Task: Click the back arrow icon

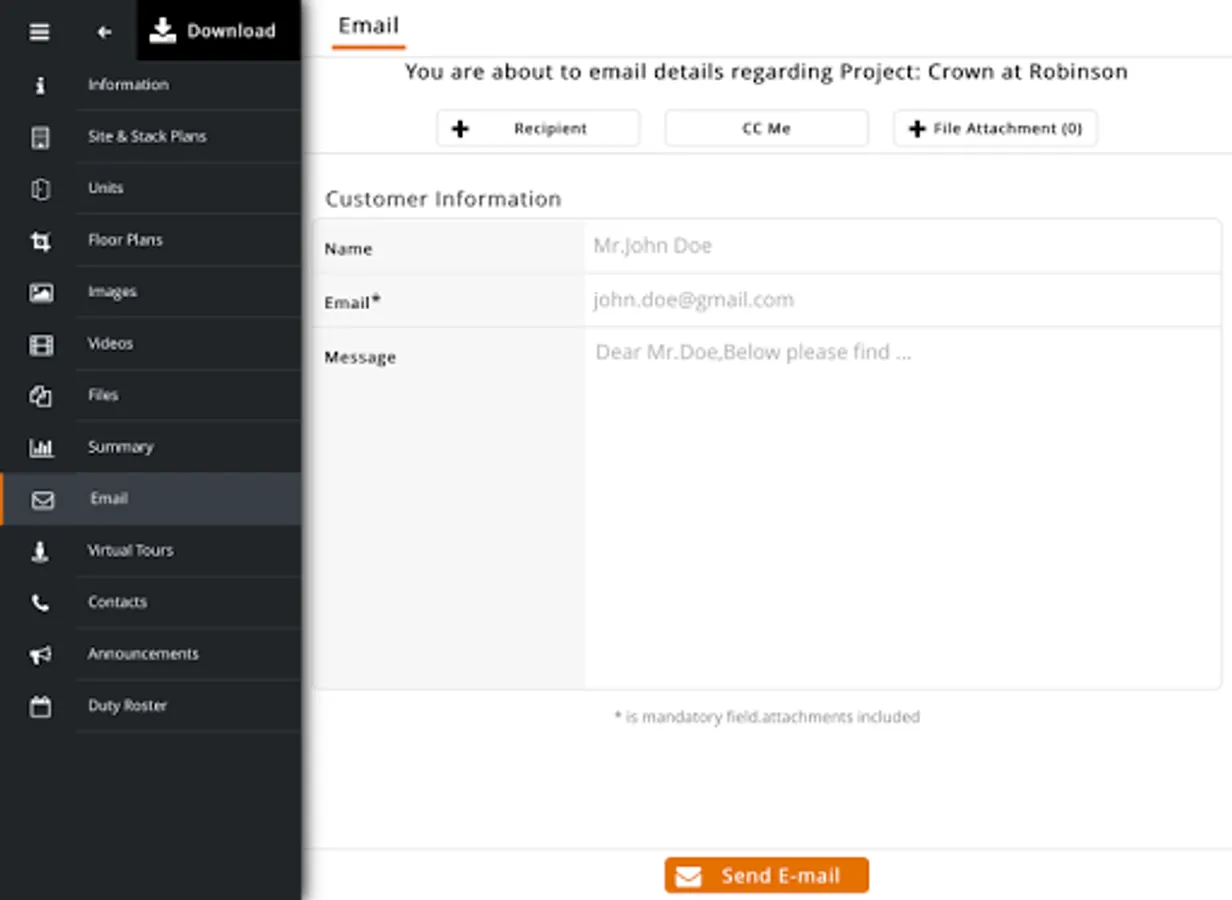Action: [104, 32]
